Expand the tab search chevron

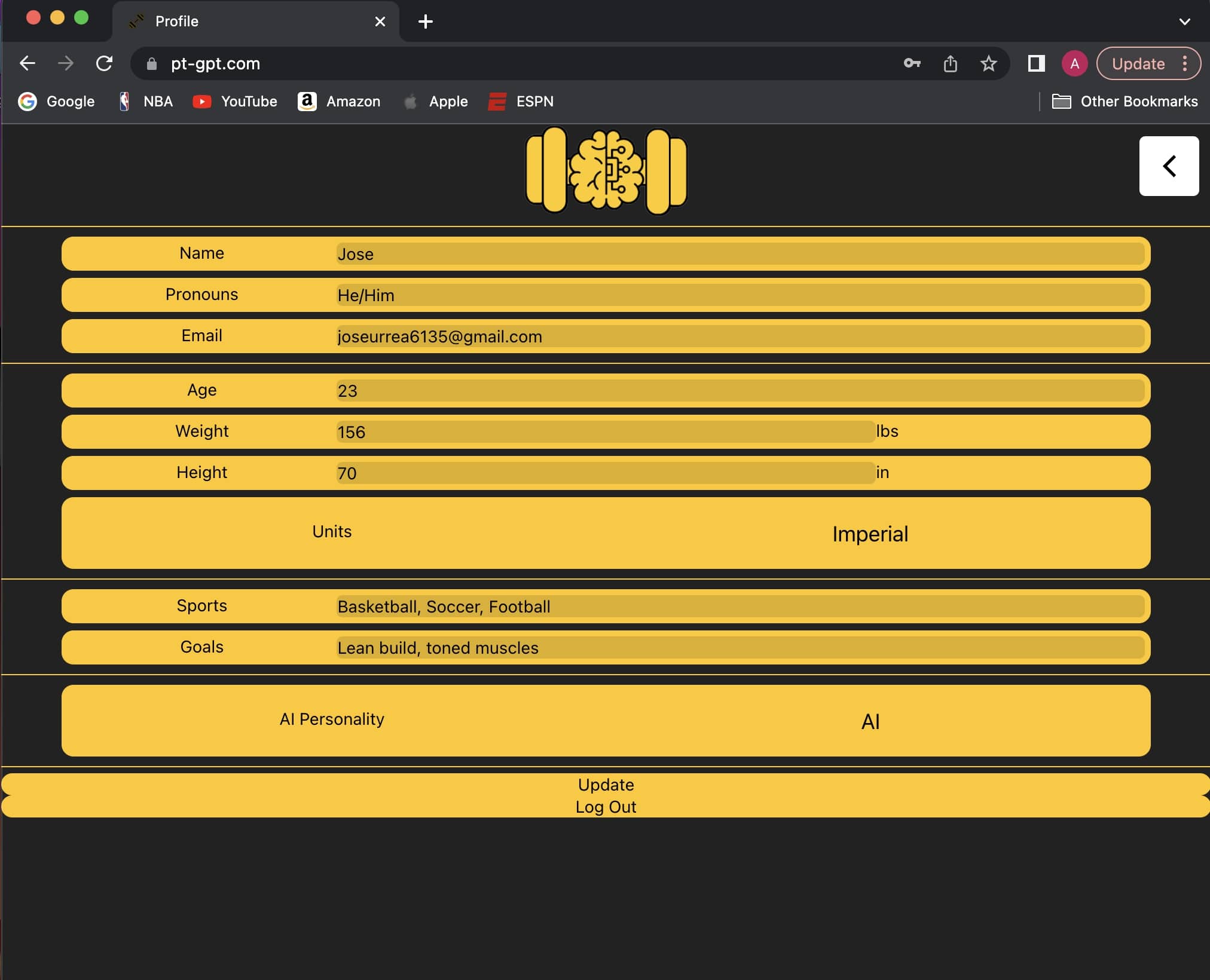[1184, 22]
